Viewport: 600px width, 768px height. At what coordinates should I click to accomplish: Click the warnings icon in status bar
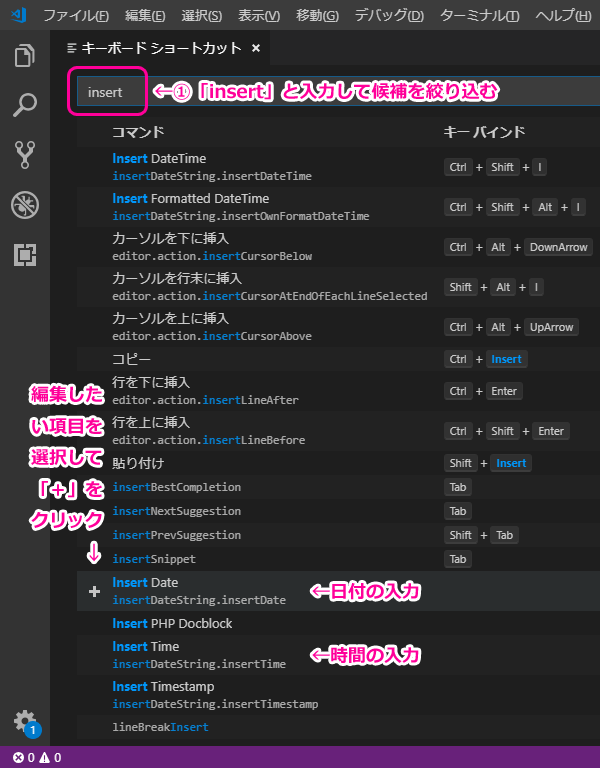[x=45, y=758]
